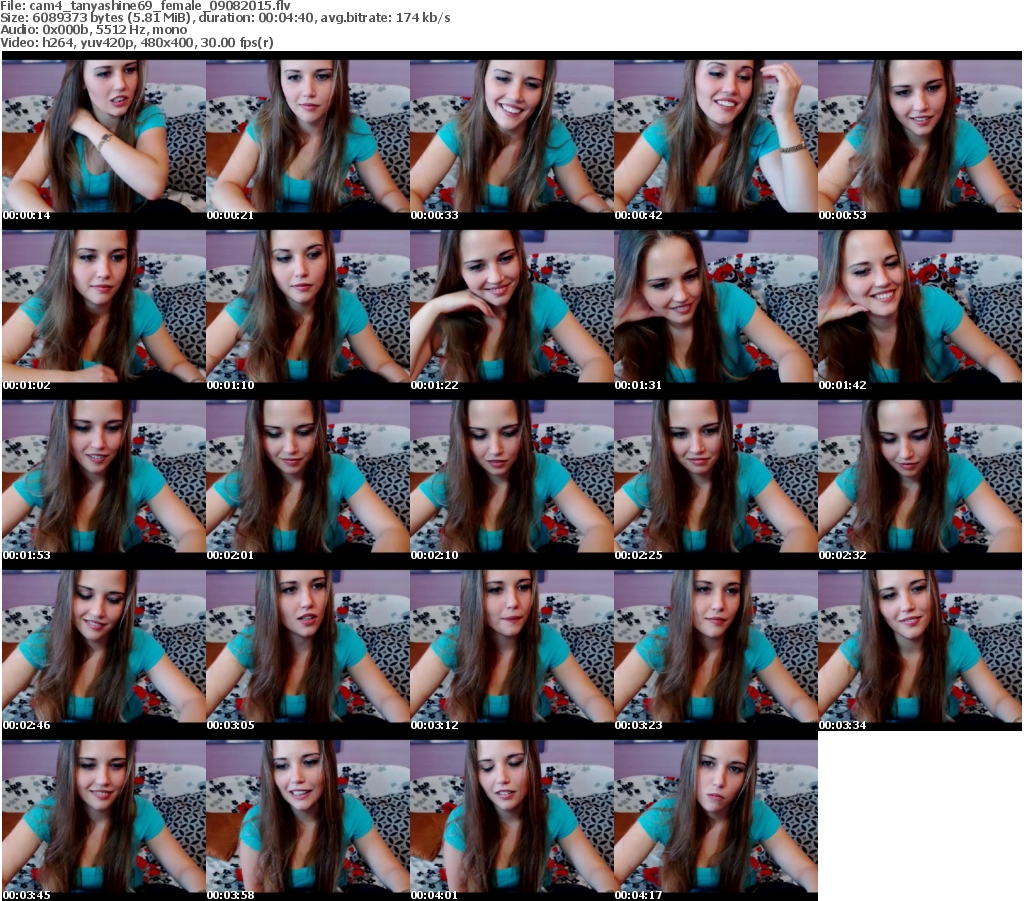Open the frame stamped 00:01:42
This screenshot has height=901, width=1024.
[x=920, y=307]
